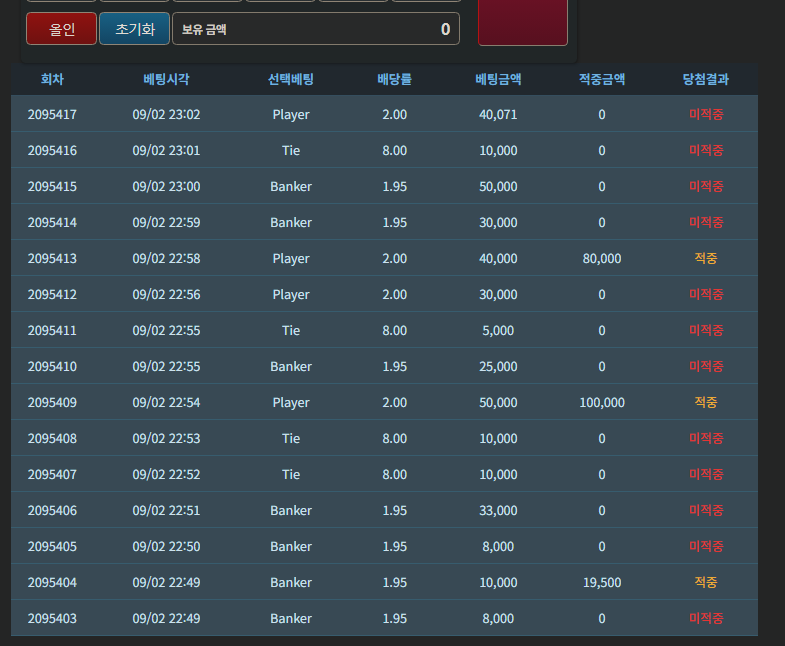Screen dimensions: 785x646
Task: Select the 배당률 column header
Action: pos(395,79)
